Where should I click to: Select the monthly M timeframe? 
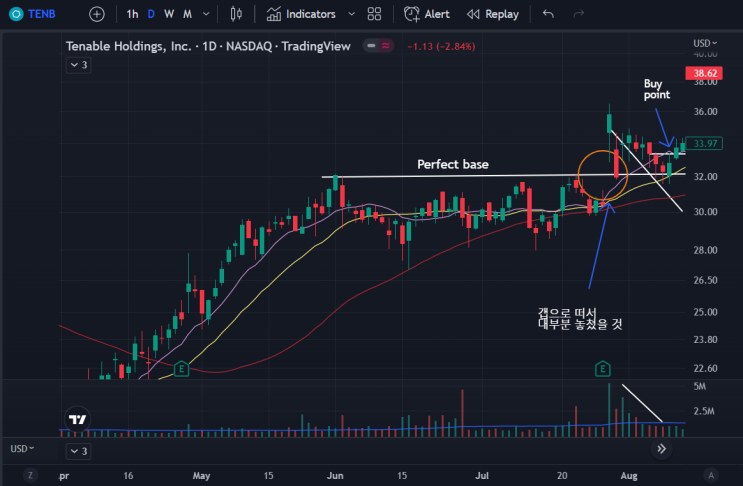click(188, 14)
